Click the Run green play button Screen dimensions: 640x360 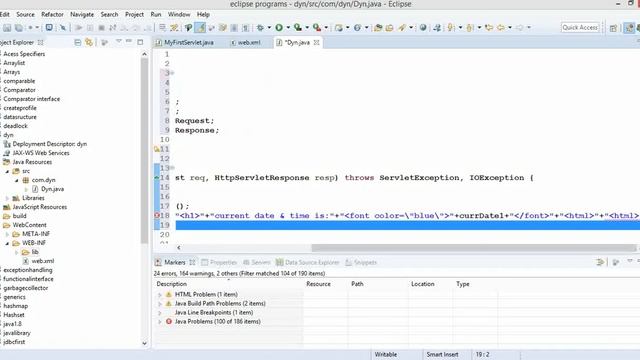coord(279,28)
